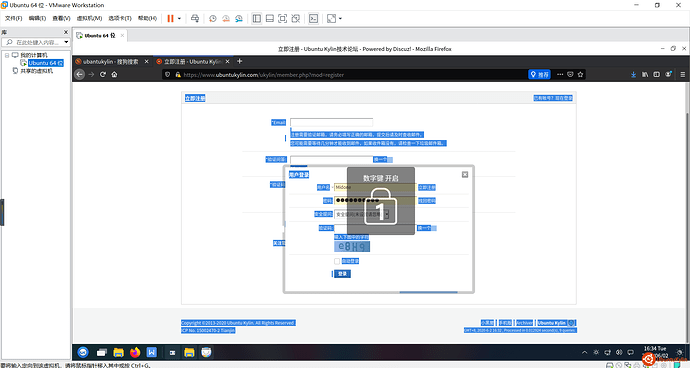The width and height of the screenshot is (690, 368).
Task: Tick the auto login checkbox
Action: tap(337, 261)
